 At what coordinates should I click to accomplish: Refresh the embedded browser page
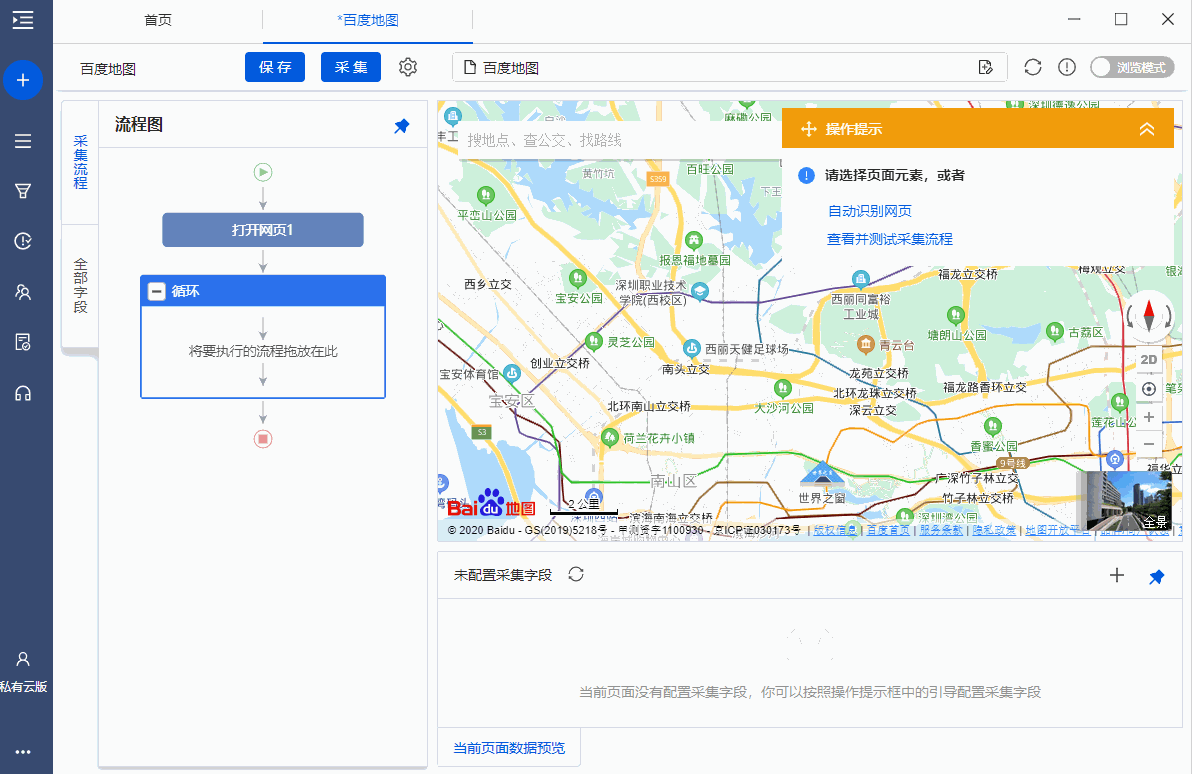(x=1032, y=67)
